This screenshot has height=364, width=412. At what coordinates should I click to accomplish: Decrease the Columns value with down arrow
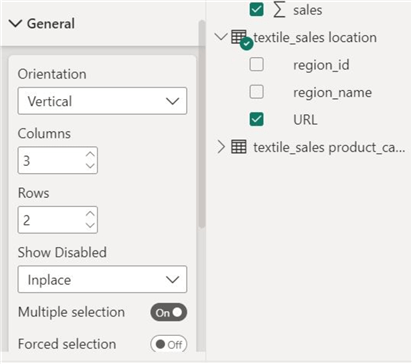pos(90,166)
